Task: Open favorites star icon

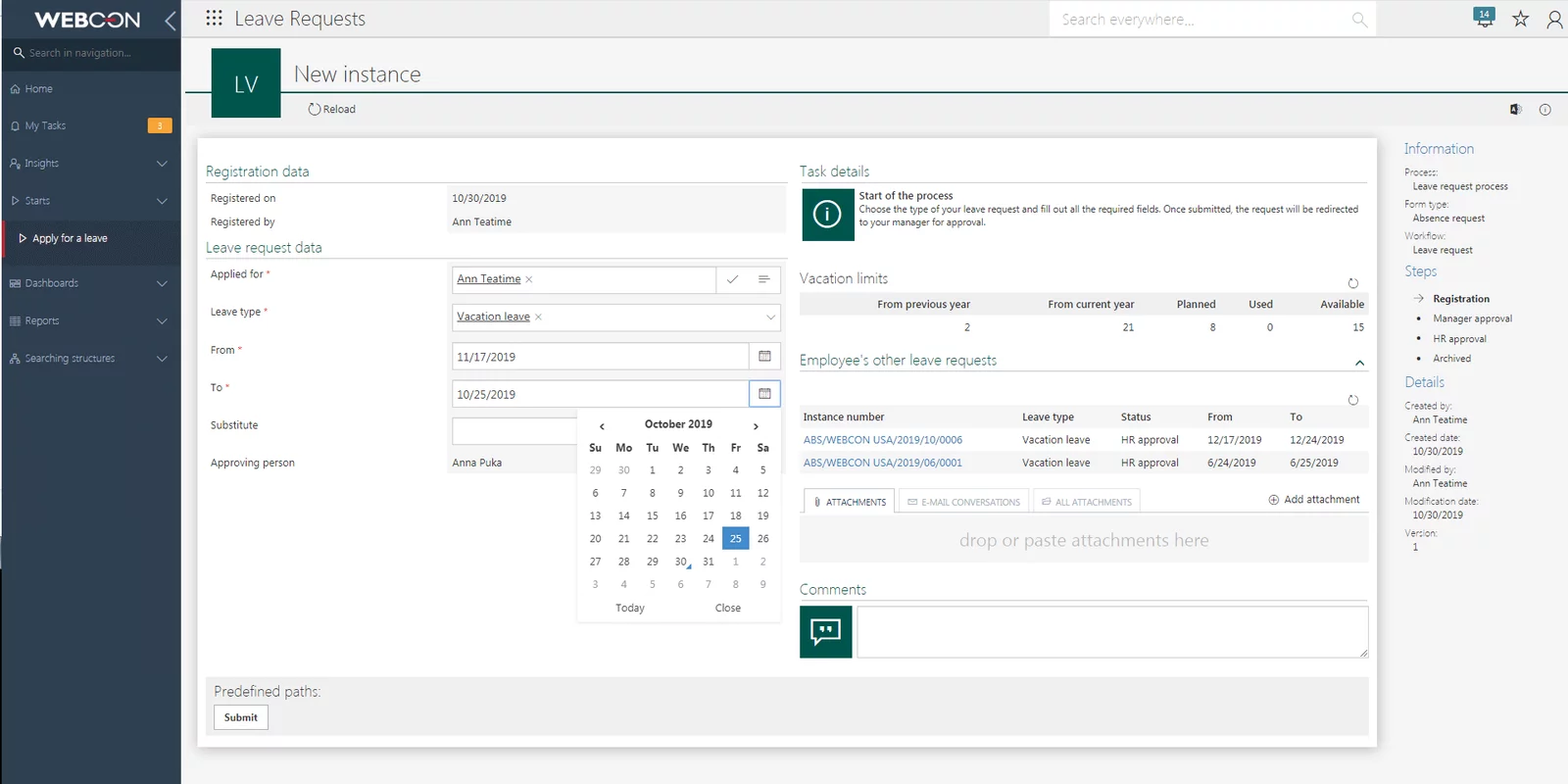Action: [x=1520, y=19]
